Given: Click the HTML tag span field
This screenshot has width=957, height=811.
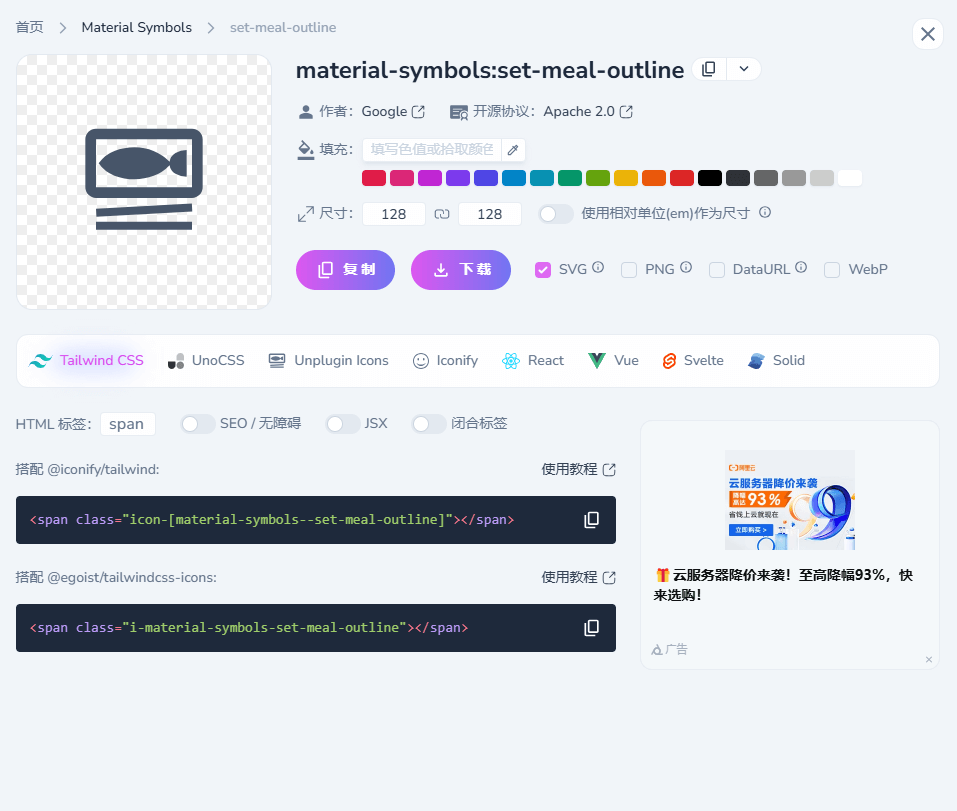Looking at the screenshot, I should [128, 424].
